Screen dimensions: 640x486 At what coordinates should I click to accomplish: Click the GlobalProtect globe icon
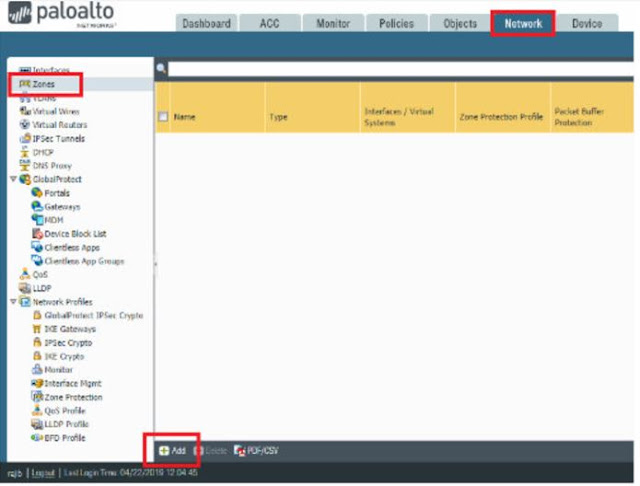[25, 179]
